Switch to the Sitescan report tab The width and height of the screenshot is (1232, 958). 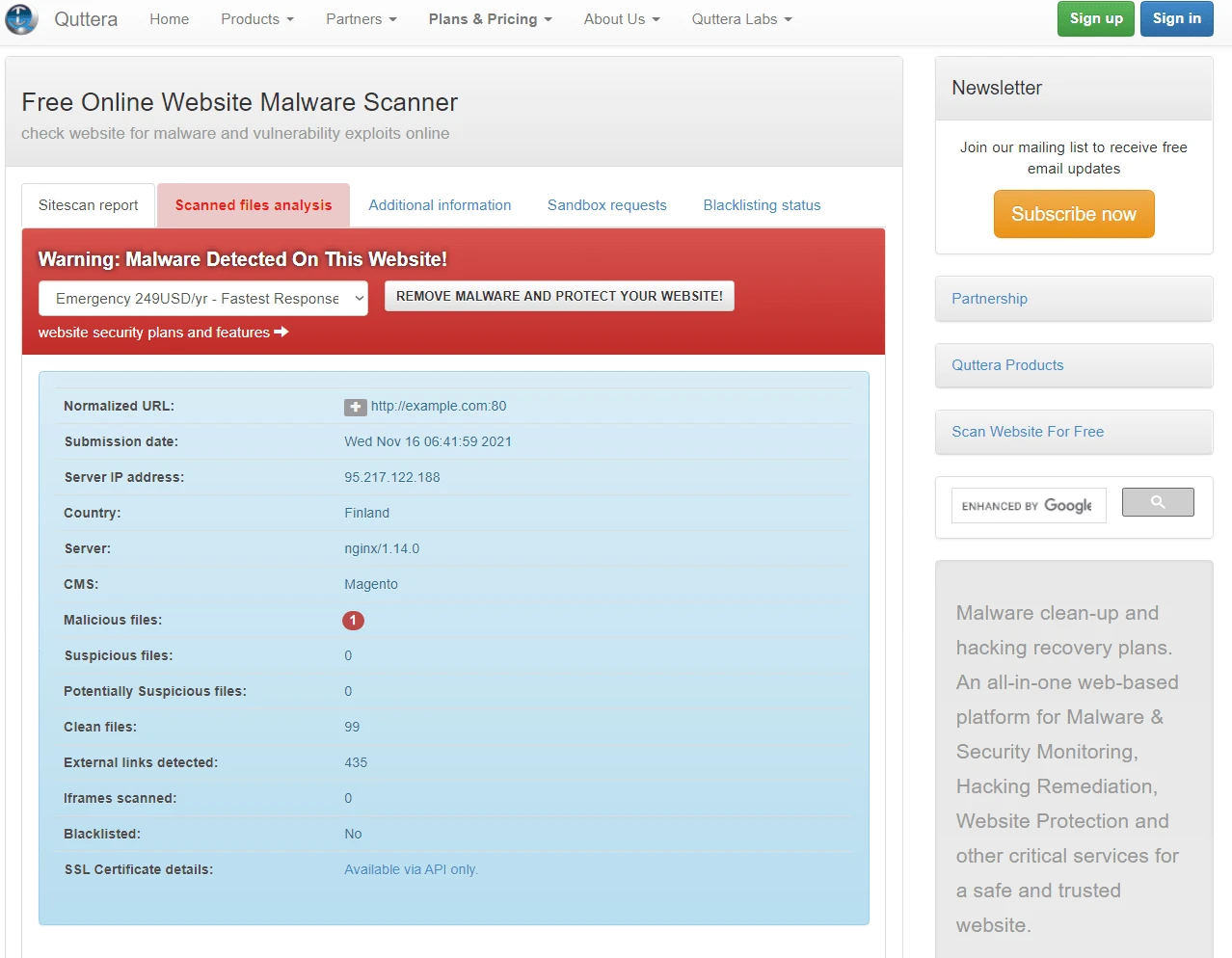point(89,205)
